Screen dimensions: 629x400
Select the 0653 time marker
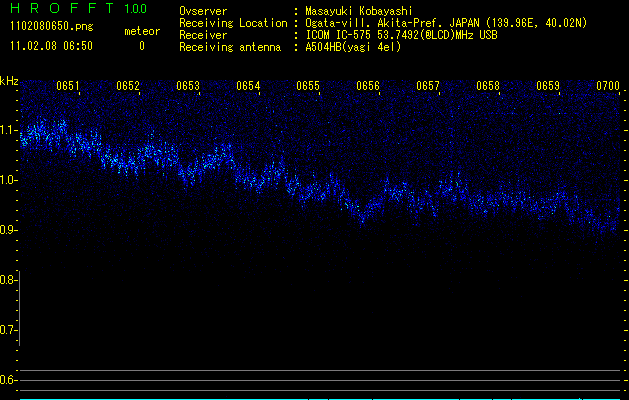[x=188, y=86]
